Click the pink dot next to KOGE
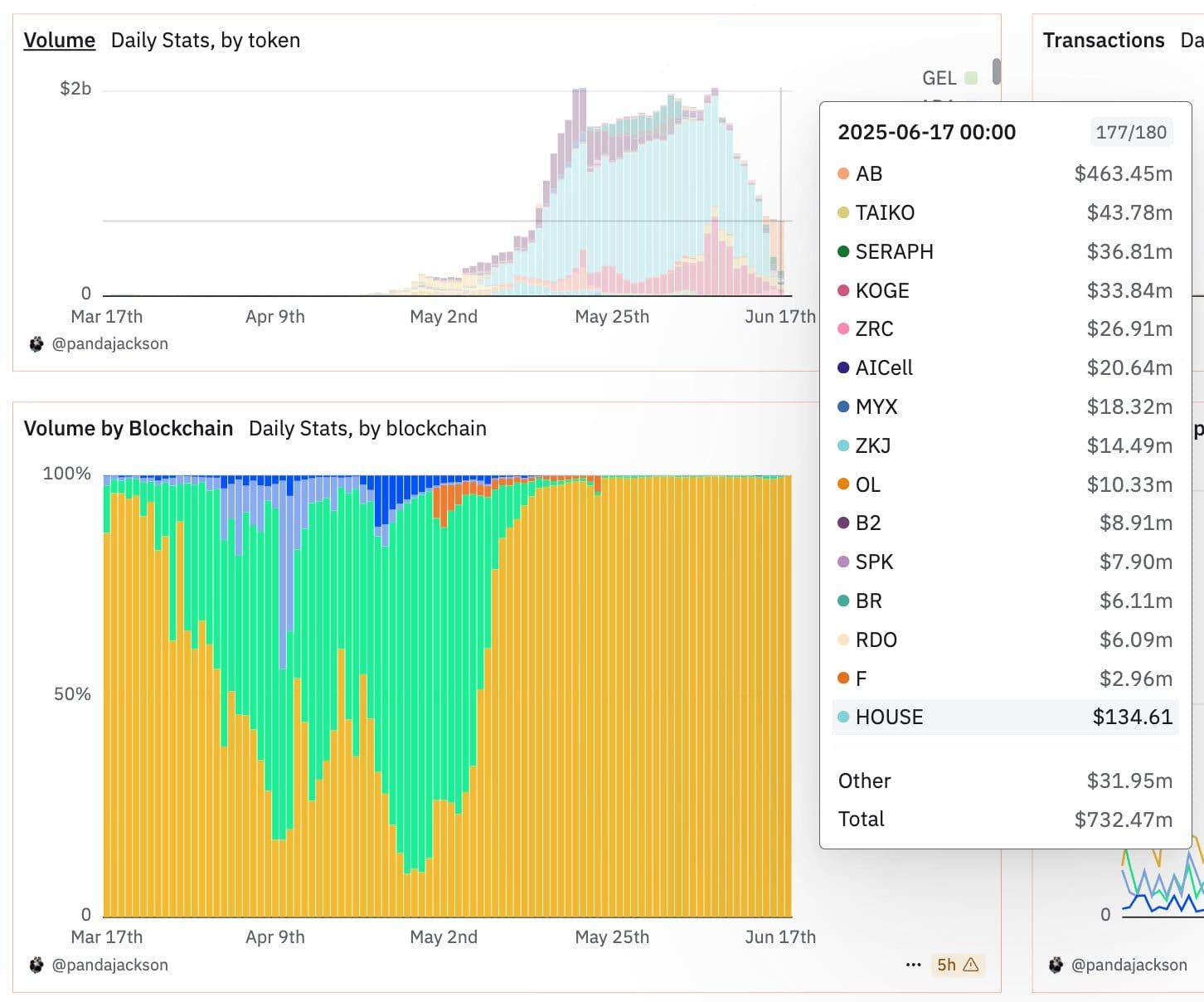This screenshot has width=1204, height=1002. [843, 290]
